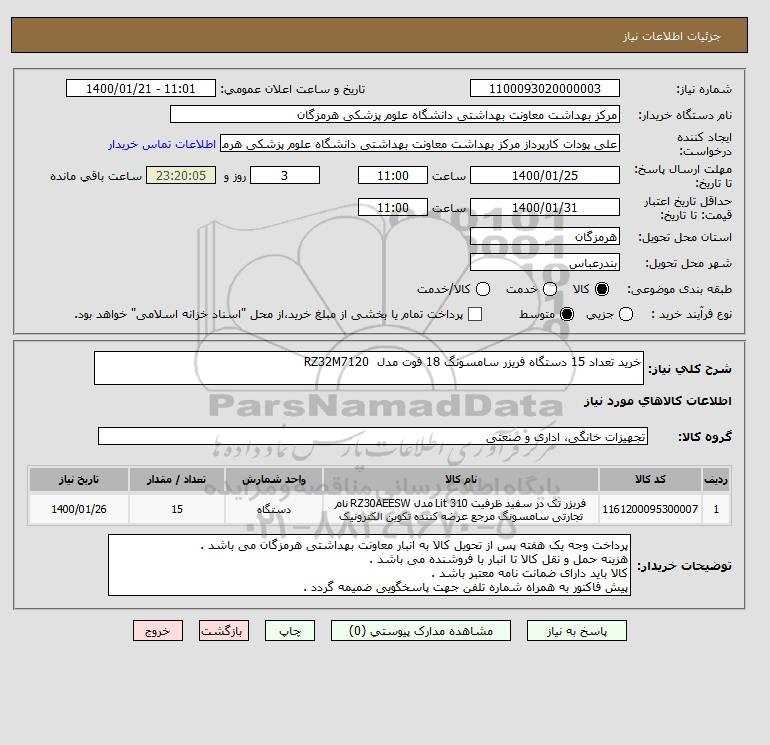Click the کد کالا column header
Screen dimensions: 770x745
(650, 479)
